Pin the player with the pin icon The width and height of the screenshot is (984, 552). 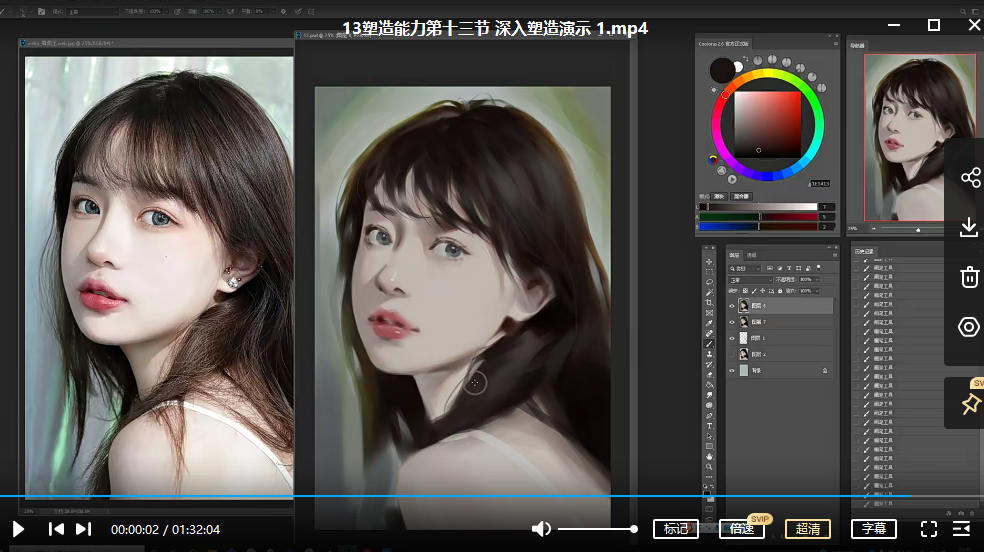pyautogui.click(x=969, y=404)
